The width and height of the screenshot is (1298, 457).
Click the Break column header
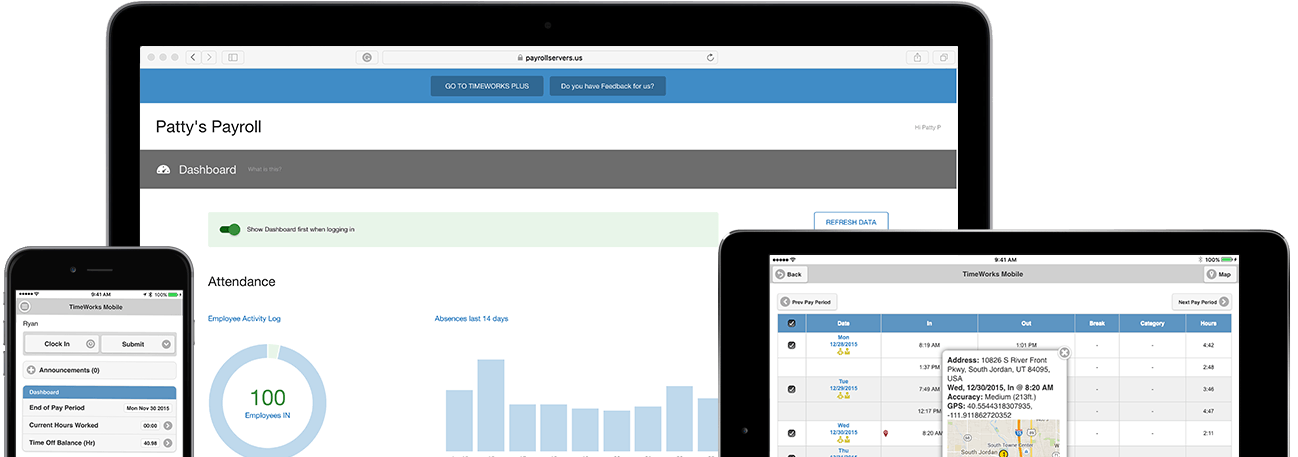click(1096, 323)
